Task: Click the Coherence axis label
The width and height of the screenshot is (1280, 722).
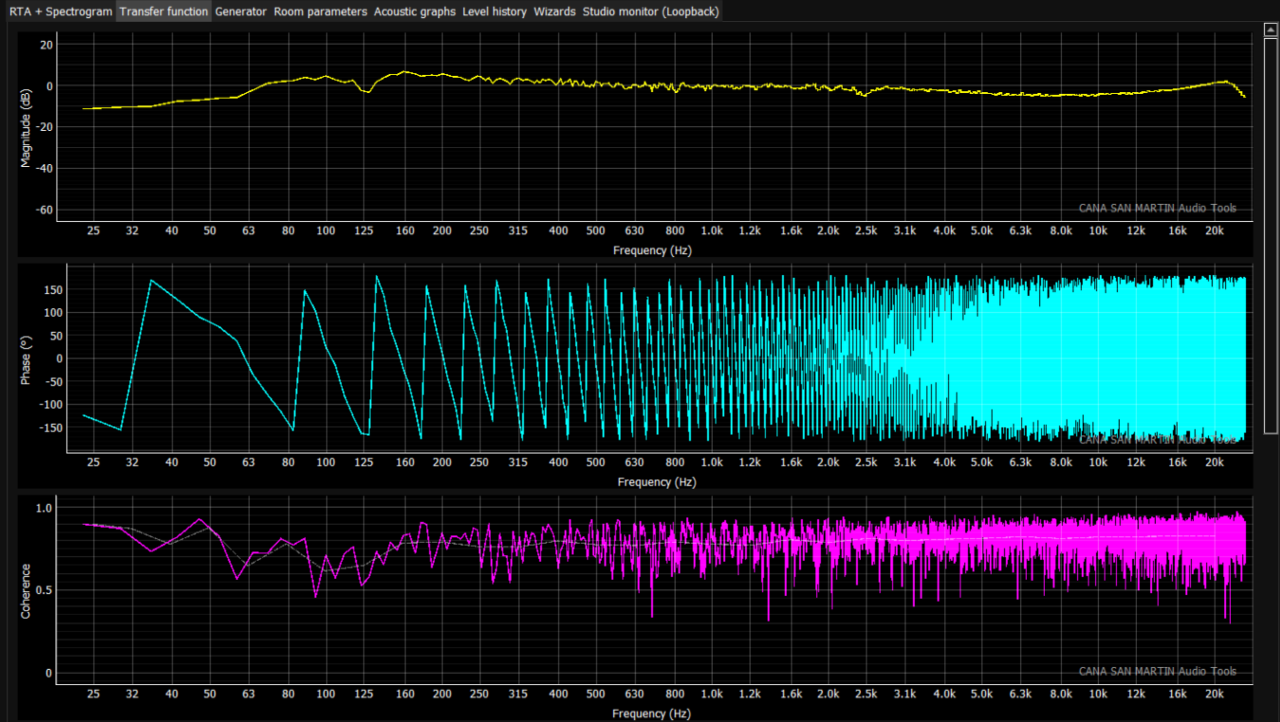Action: click(26, 590)
